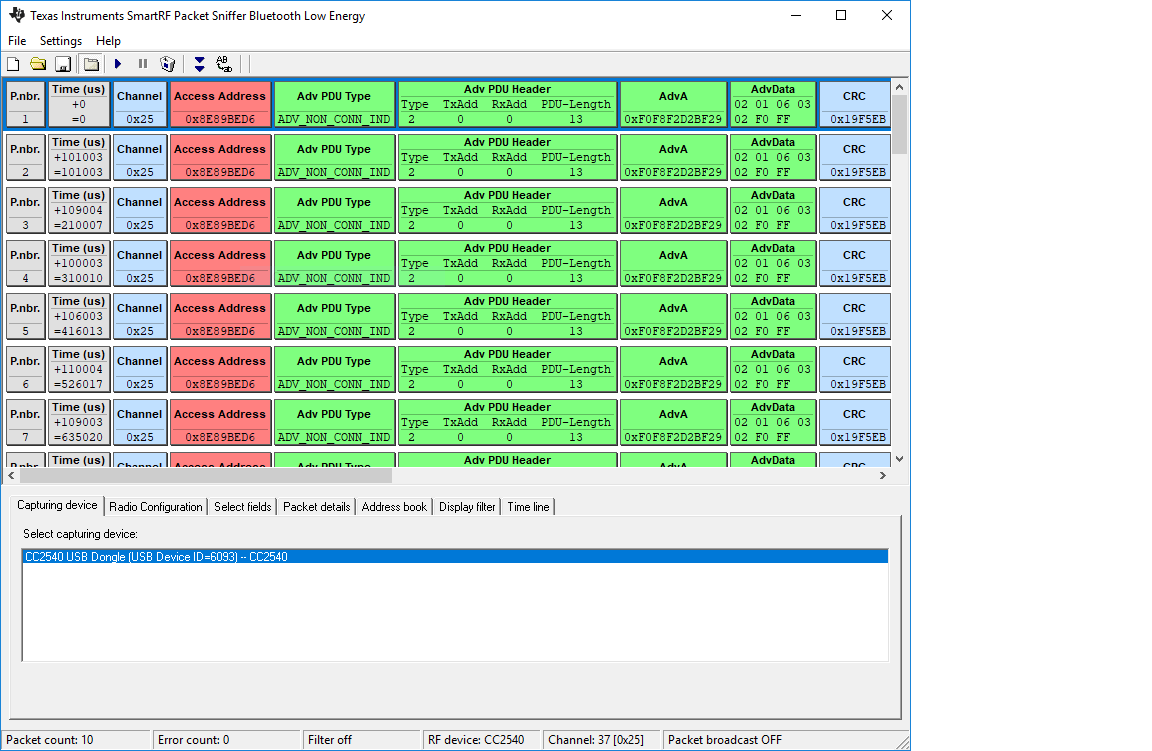The width and height of the screenshot is (1152, 751).
Task: Click the Adv PDU Header cell of packet 3
Action: point(507,210)
